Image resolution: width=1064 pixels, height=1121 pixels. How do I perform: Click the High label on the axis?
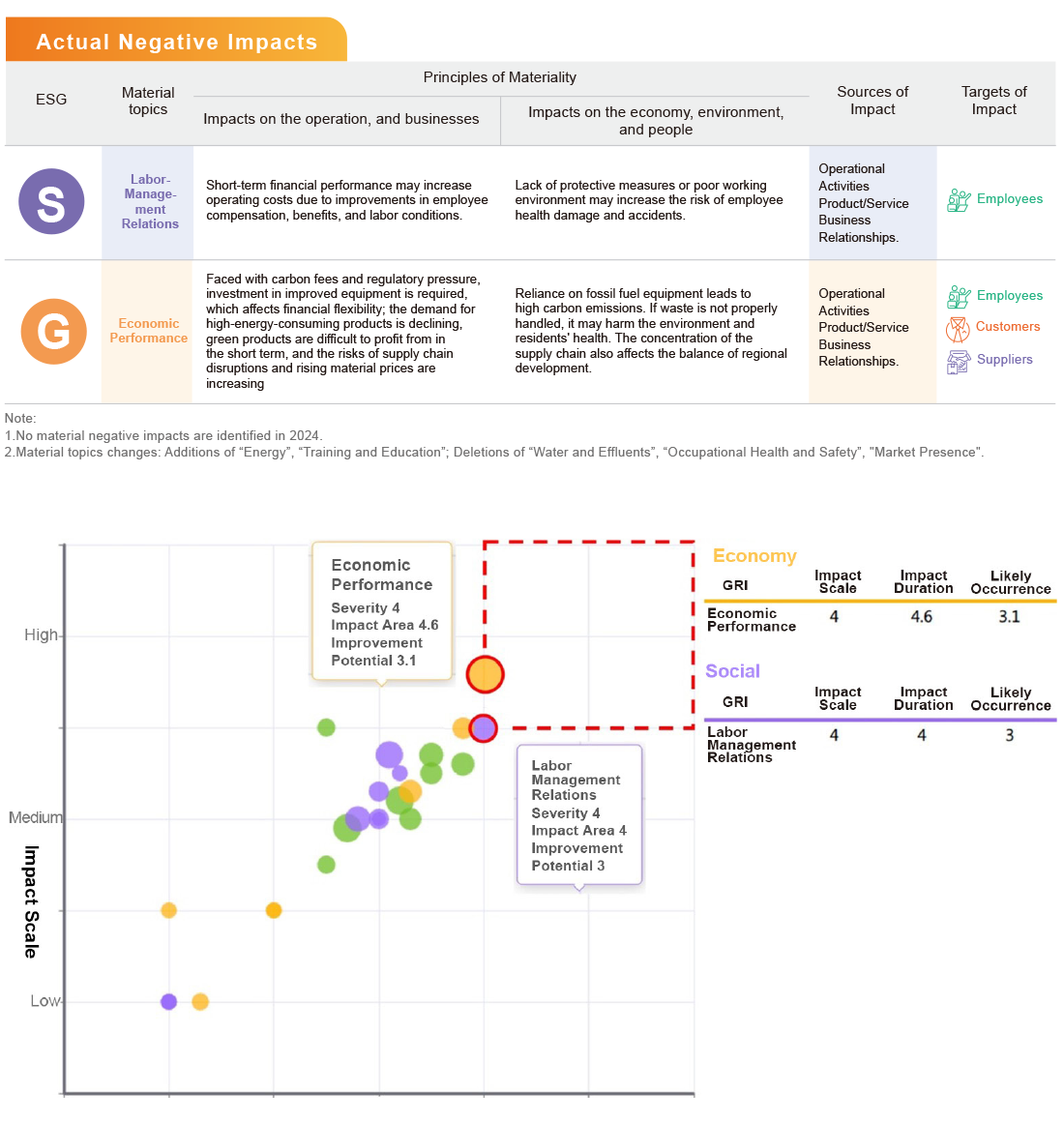click(x=41, y=634)
